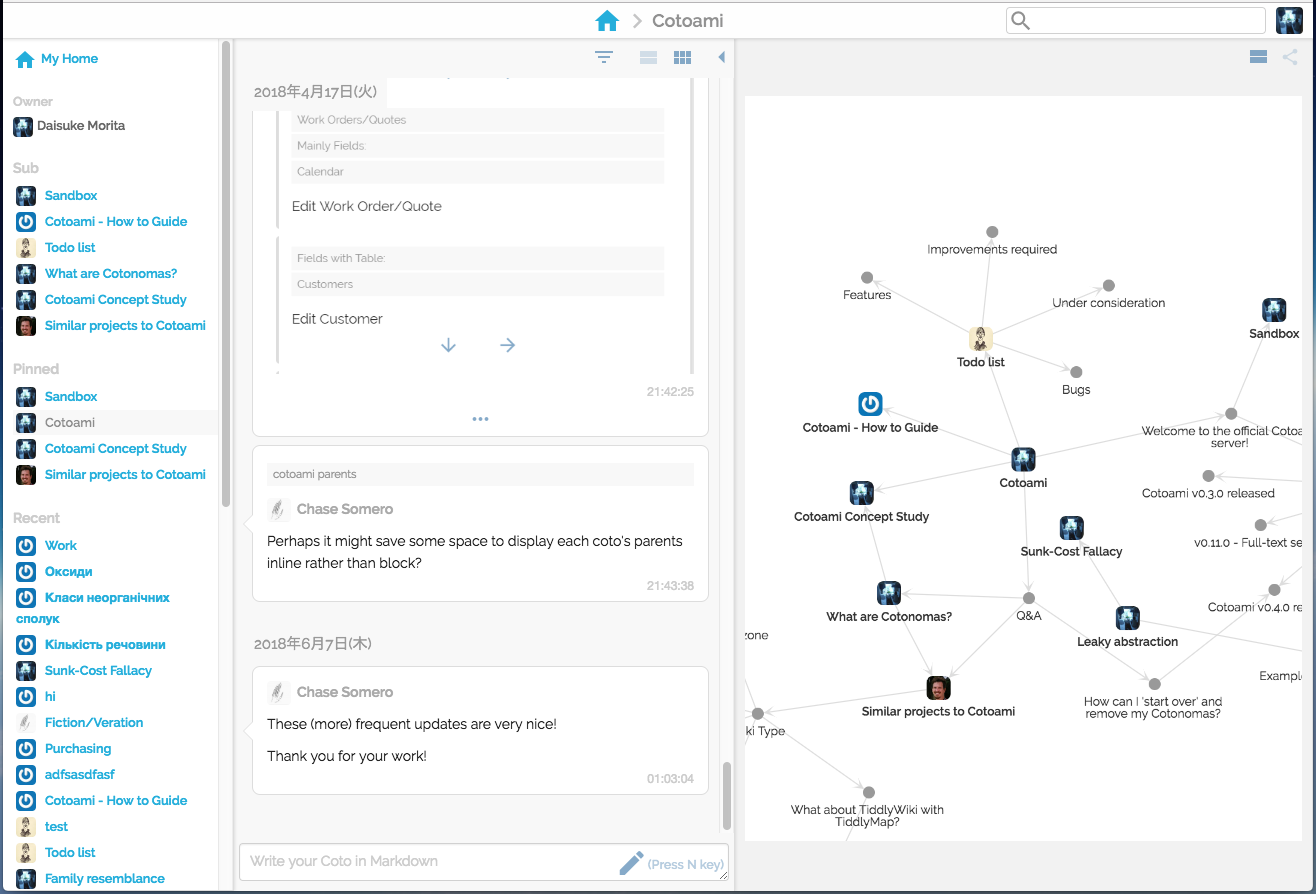Open pinned Similar projects to Cotoami

pyautogui.click(x=125, y=475)
